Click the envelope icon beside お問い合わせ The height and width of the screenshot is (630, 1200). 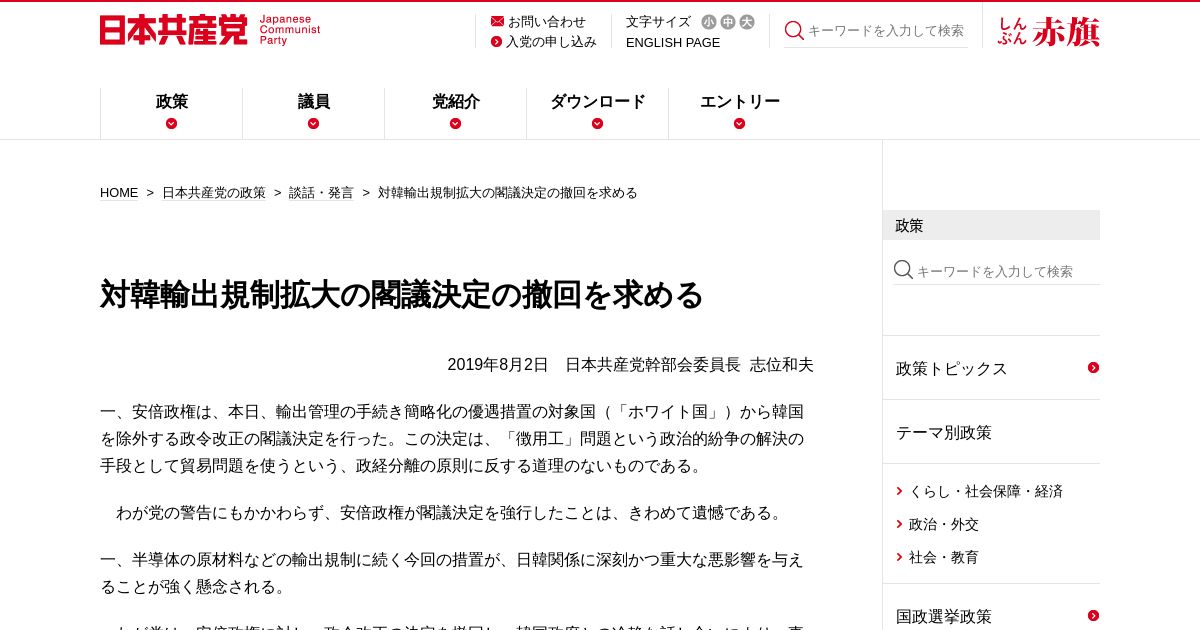pos(497,21)
